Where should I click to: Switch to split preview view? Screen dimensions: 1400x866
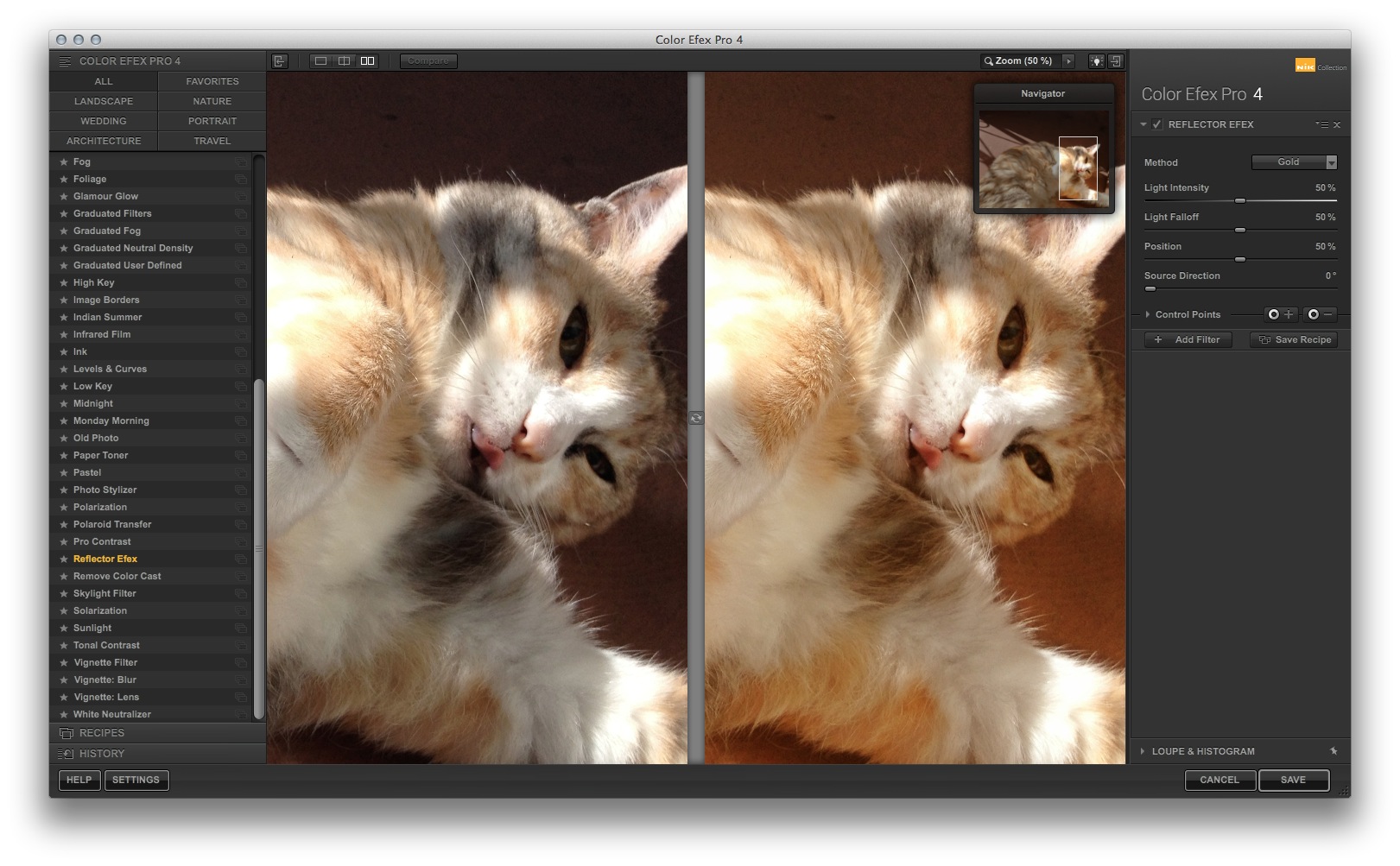pos(344,61)
